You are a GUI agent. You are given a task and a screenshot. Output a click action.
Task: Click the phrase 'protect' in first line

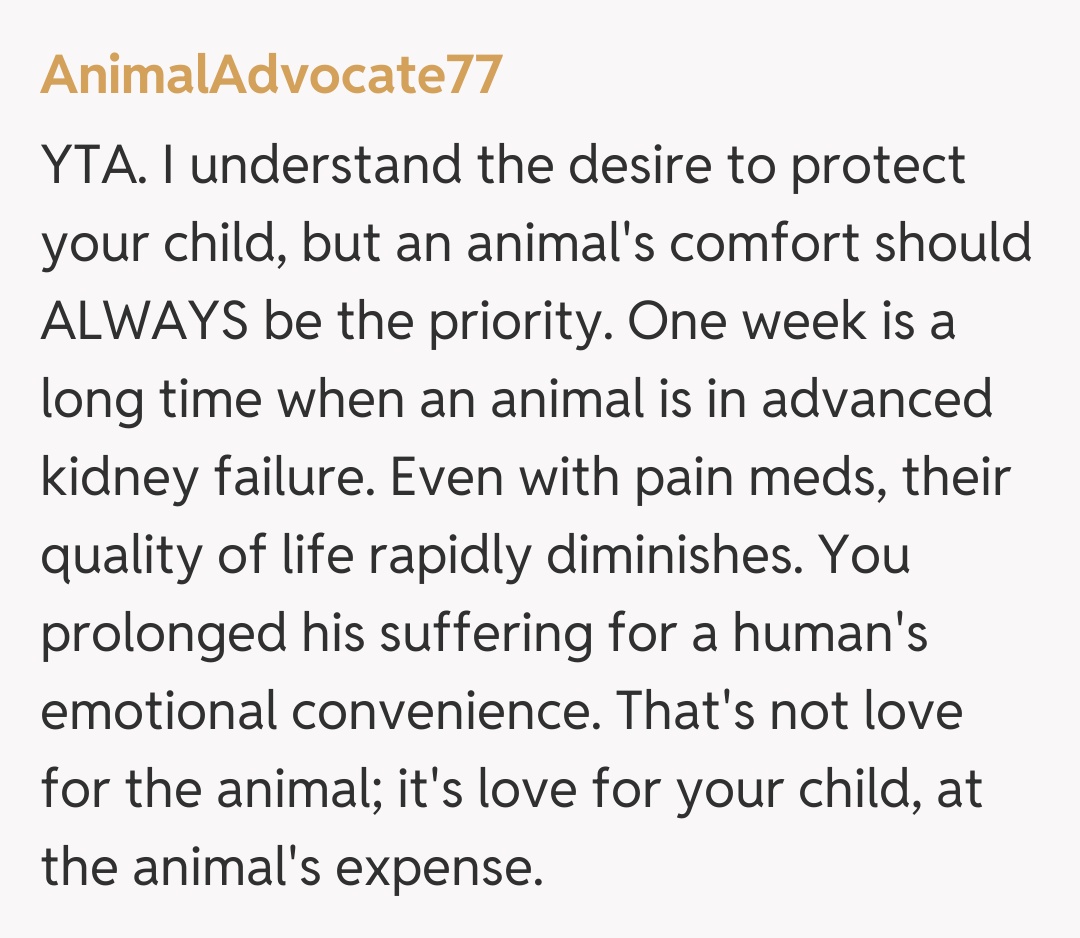pyautogui.click(x=878, y=166)
